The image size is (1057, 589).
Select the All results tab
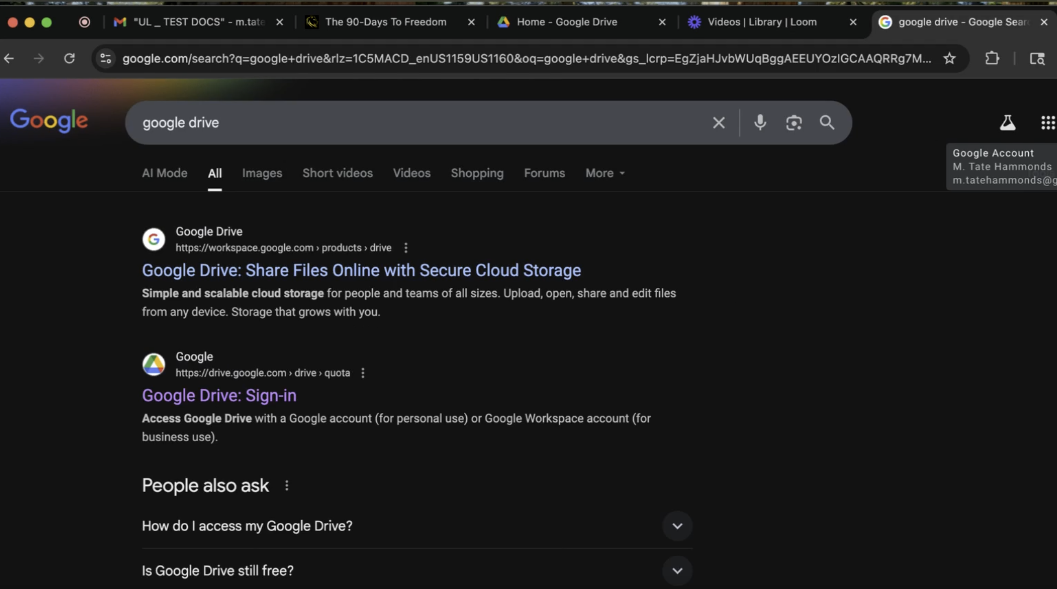tap(215, 173)
